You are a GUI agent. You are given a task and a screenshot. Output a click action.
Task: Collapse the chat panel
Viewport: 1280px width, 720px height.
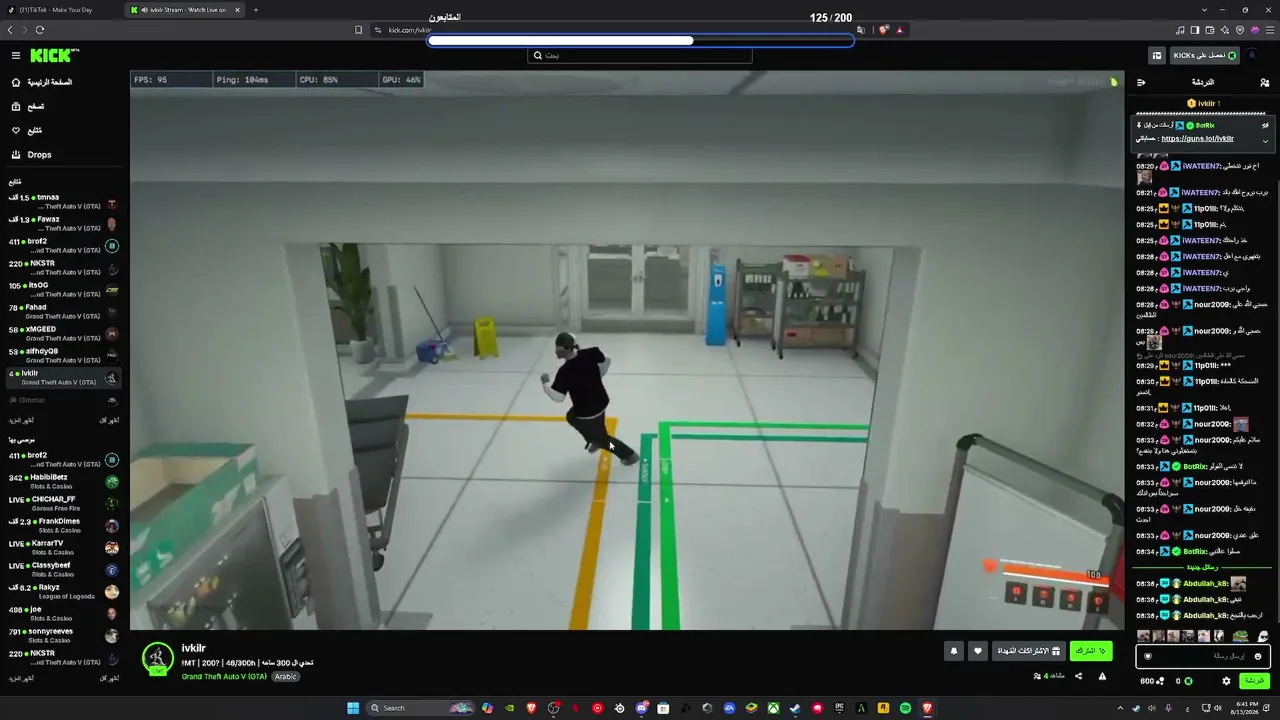tap(1141, 82)
